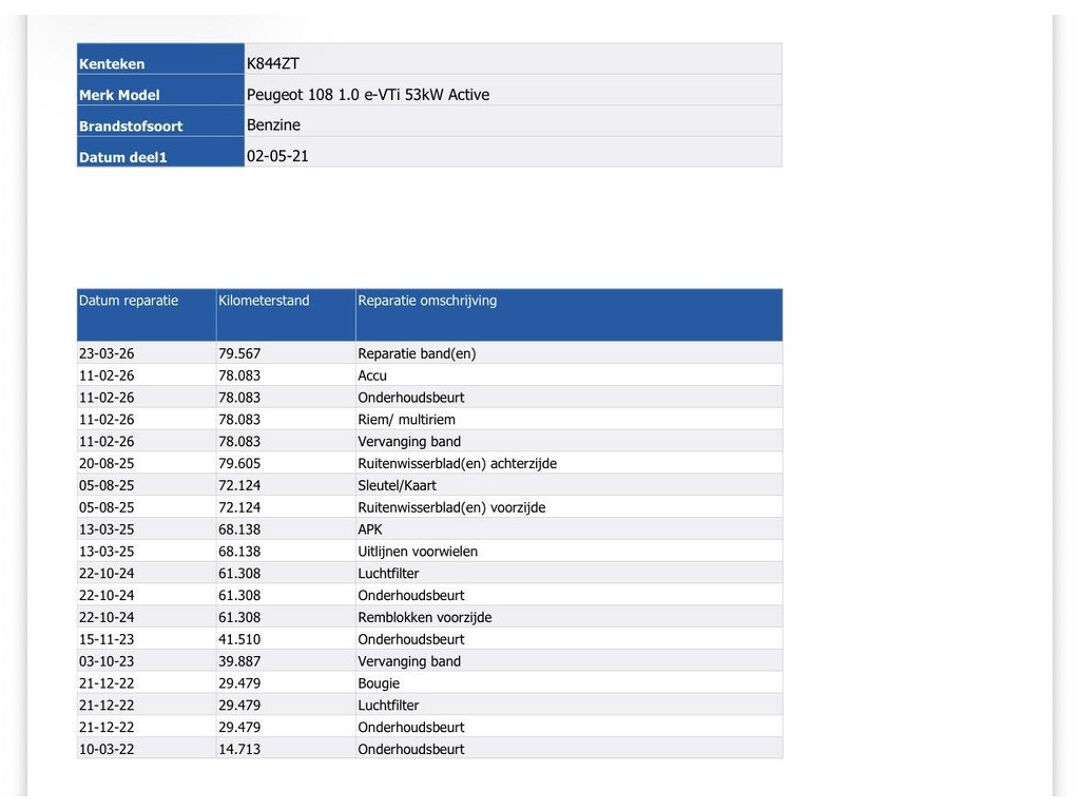Image resolution: width=1080 pixels, height=810 pixels.
Task: Select the Reparatie band(en) row
Action: (430, 353)
